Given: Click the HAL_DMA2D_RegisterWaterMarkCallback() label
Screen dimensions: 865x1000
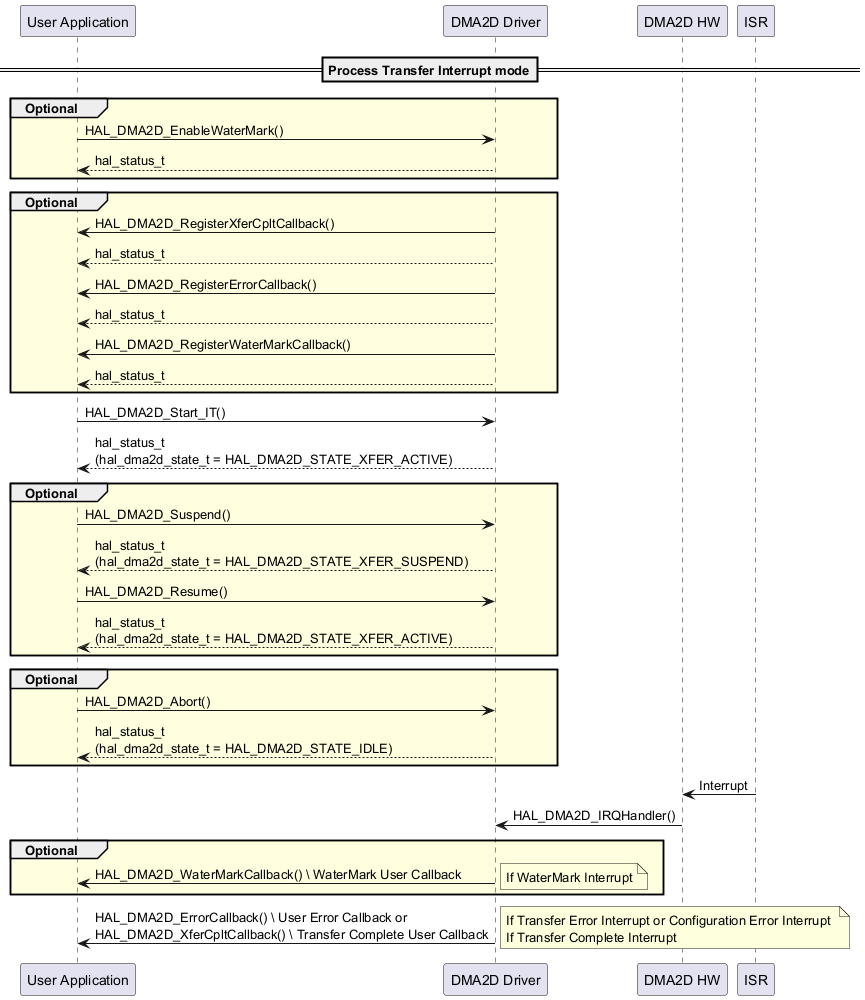Looking at the screenshot, I should tap(222, 345).
